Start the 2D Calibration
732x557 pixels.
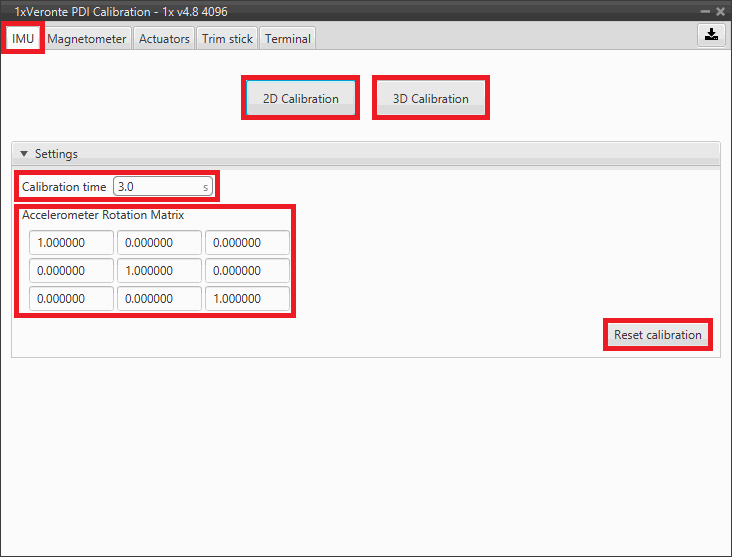[x=300, y=98]
